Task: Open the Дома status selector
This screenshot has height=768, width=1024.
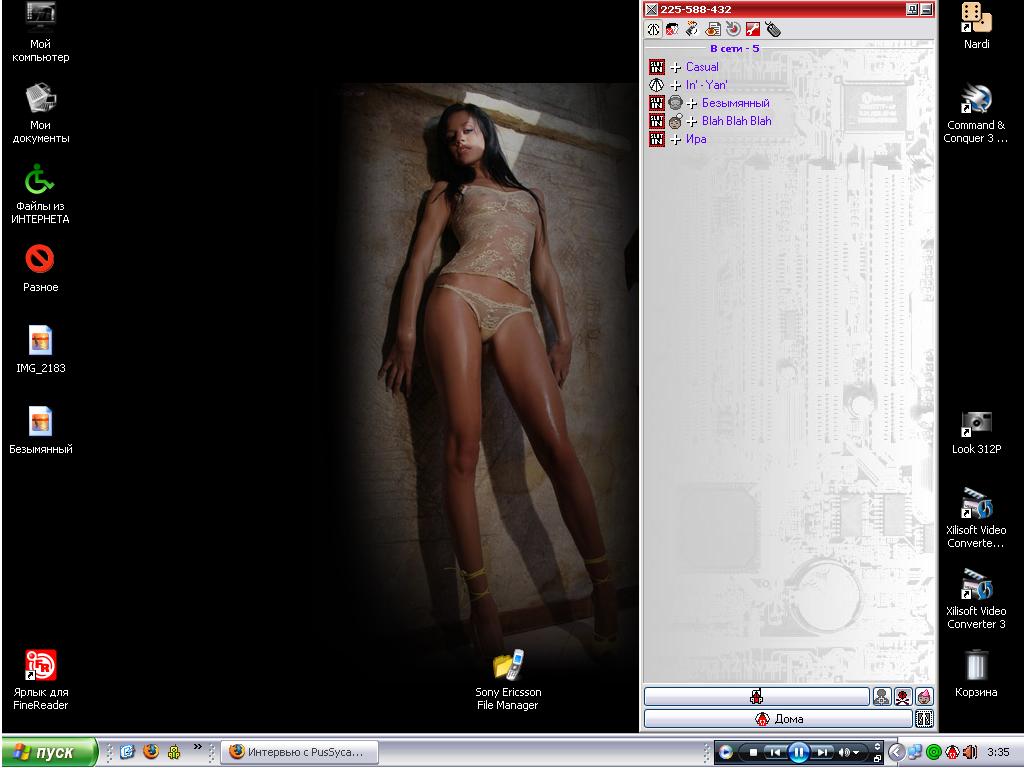Action: click(778, 719)
